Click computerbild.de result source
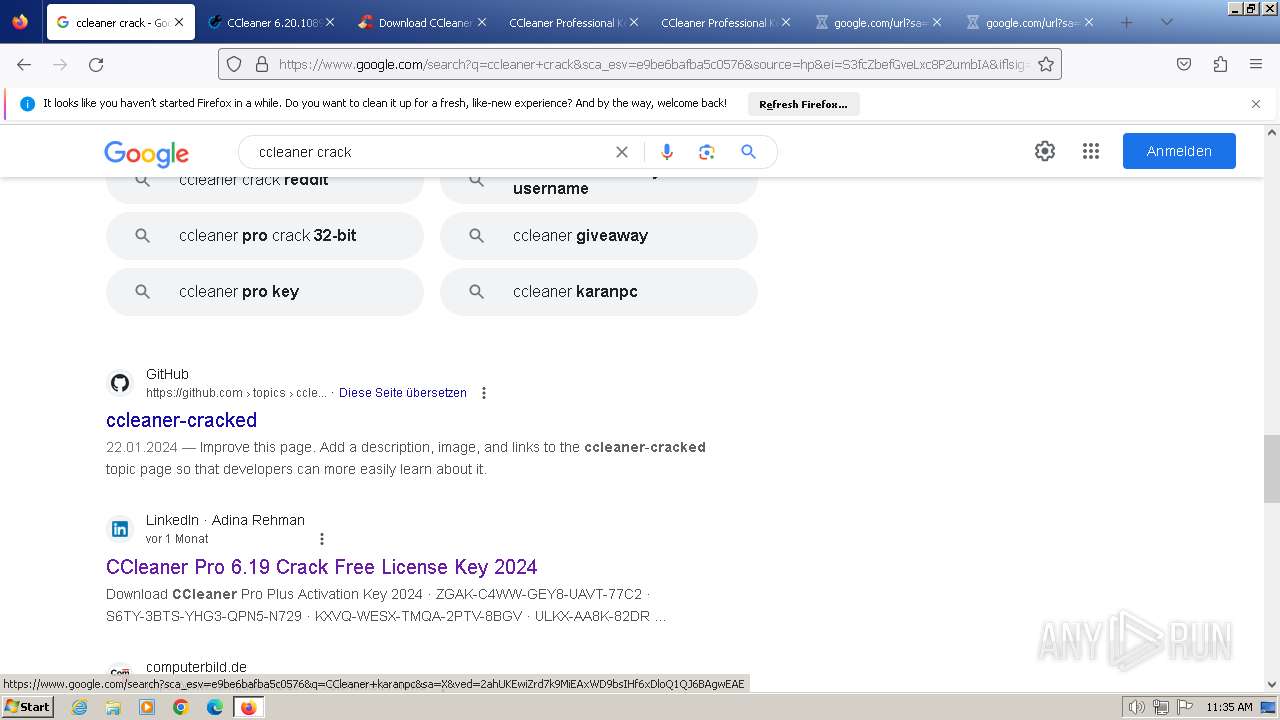The width and height of the screenshot is (1280, 720). pos(196,667)
